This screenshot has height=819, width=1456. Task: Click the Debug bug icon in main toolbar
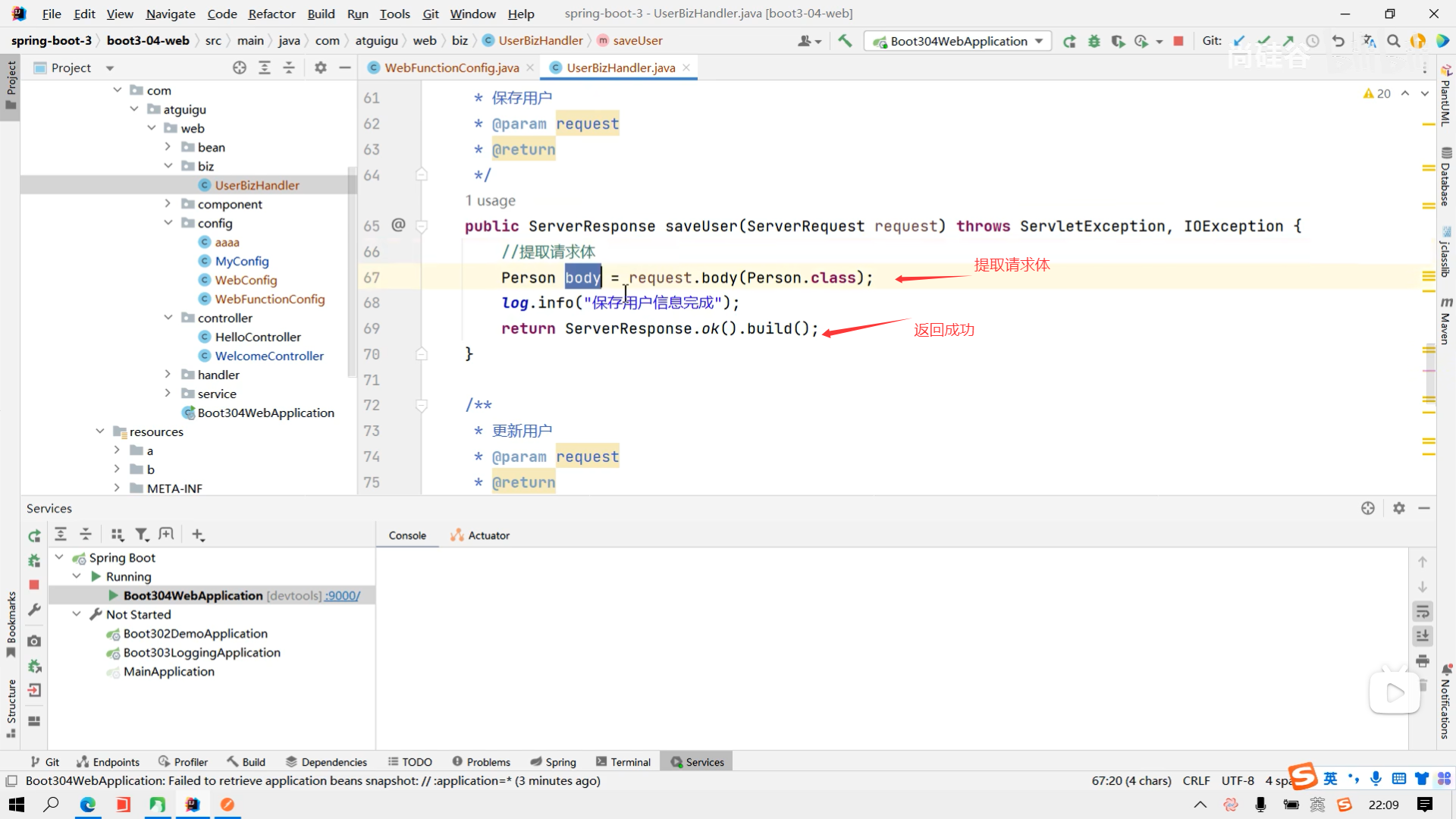(x=1094, y=41)
